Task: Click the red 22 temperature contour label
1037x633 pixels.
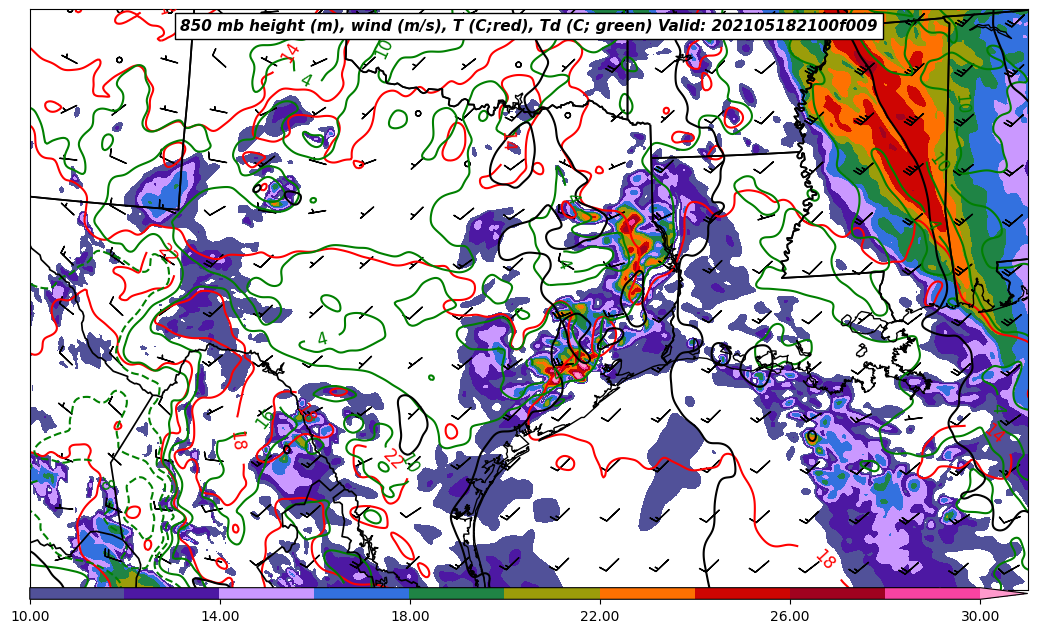Action: (x=392, y=460)
